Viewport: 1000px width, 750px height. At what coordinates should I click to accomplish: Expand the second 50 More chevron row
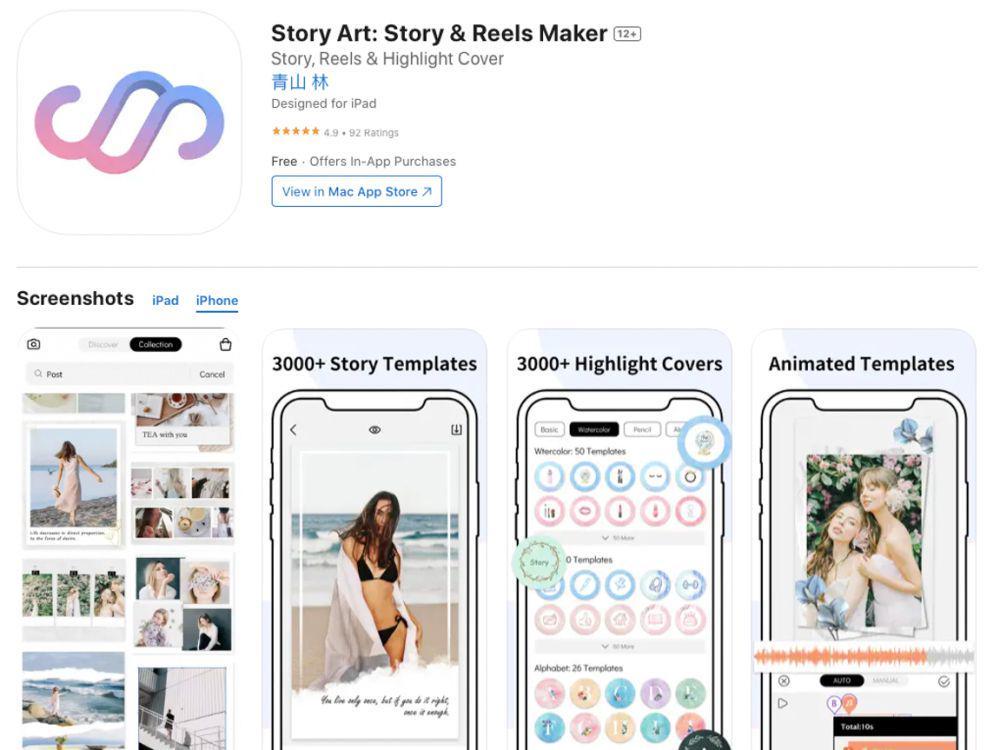618,647
